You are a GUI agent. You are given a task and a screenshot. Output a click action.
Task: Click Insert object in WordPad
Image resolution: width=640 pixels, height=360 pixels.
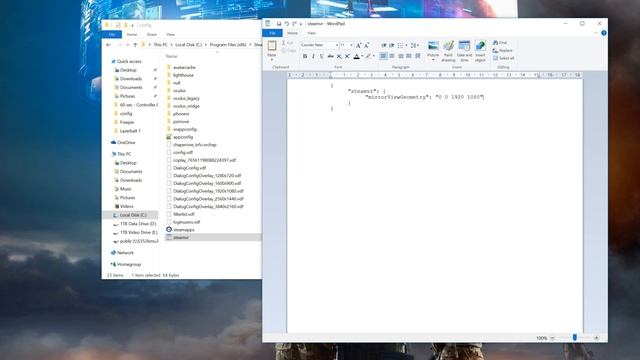pyautogui.click(x=480, y=51)
